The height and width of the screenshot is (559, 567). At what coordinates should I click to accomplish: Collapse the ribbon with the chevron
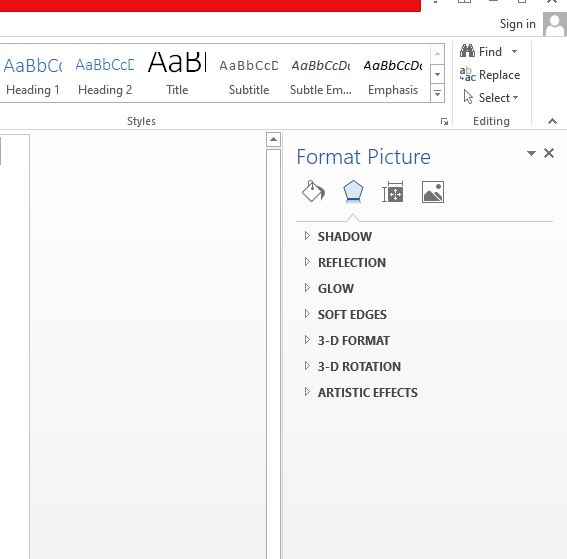click(x=552, y=121)
